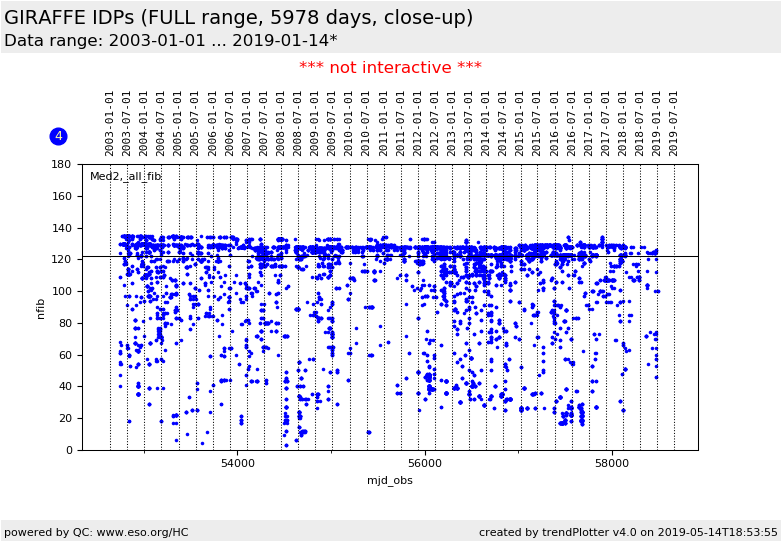Select the 2010-01-01 date label
The width and height of the screenshot is (782, 542).
[x=349, y=123]
